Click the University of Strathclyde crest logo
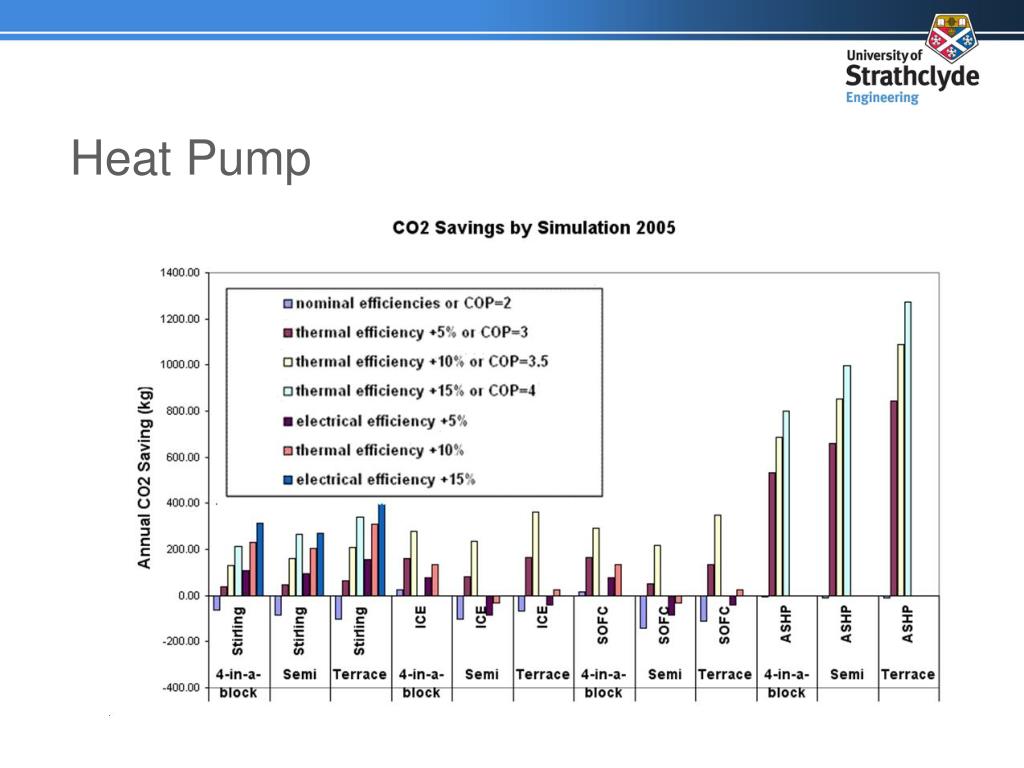Image resolution: width=1024 pixels, height=768 pixels. click(951, 38)
